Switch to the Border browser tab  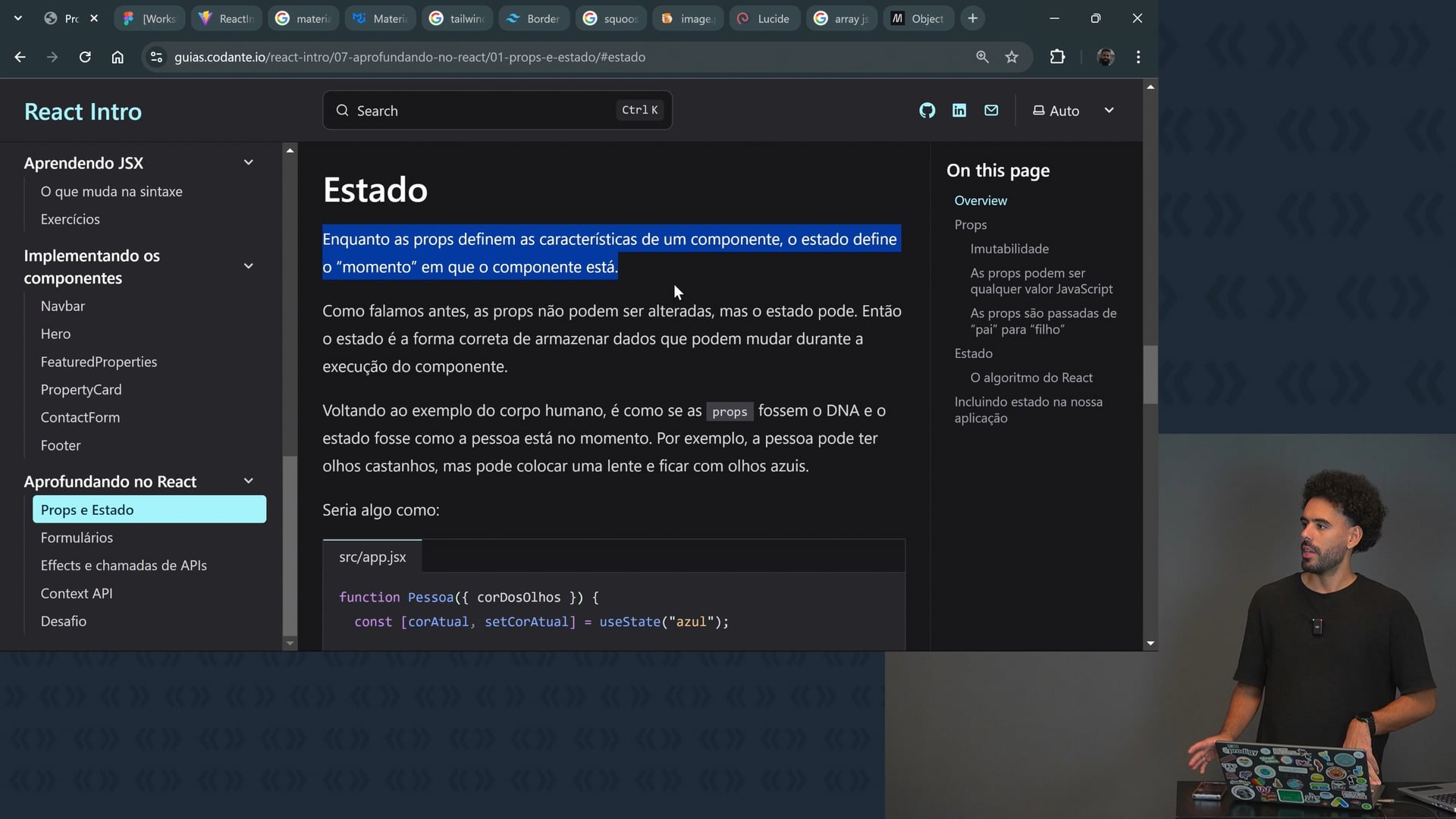[x=534, y=18]
